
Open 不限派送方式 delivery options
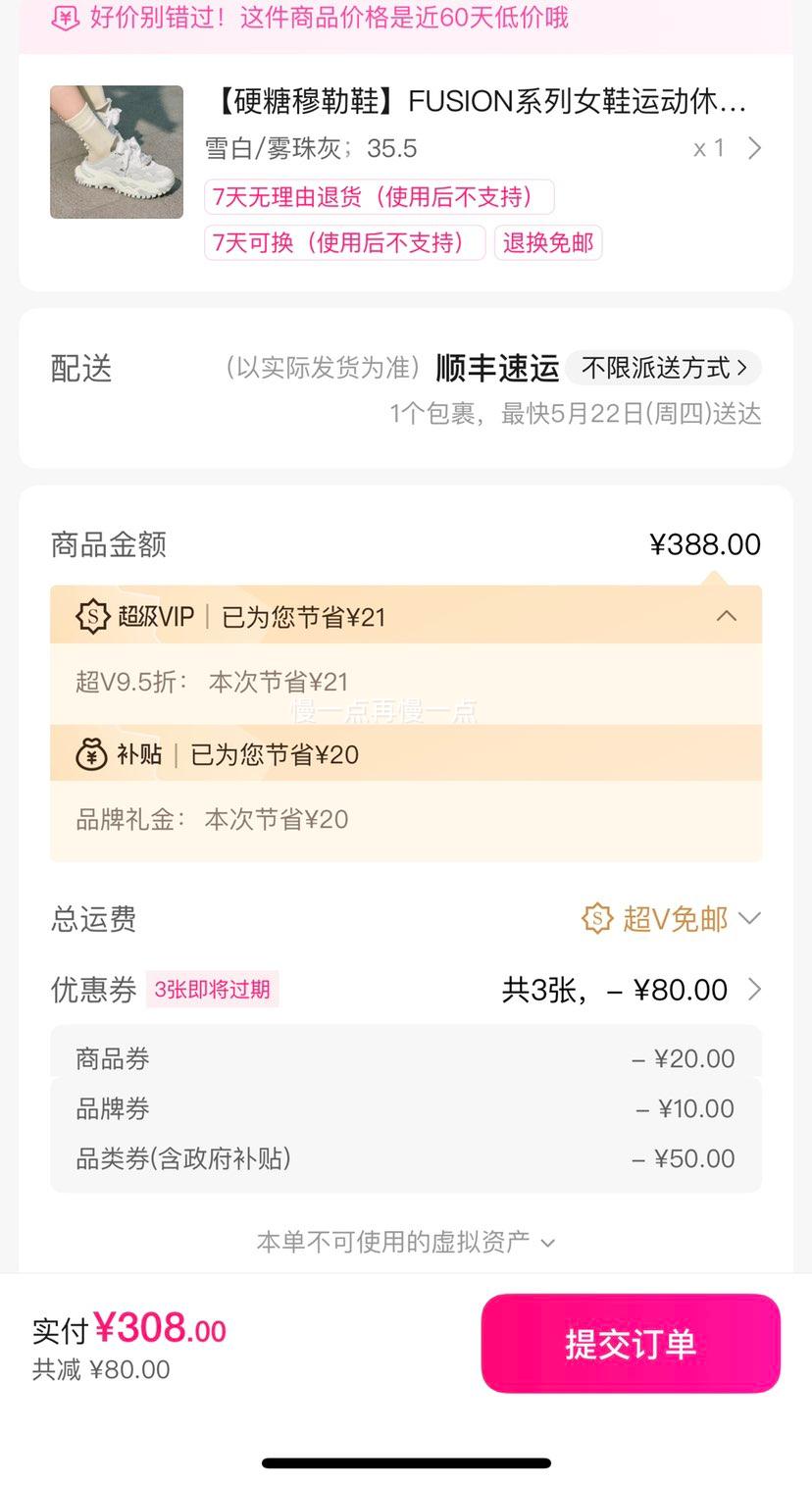[x=664, y=368]
